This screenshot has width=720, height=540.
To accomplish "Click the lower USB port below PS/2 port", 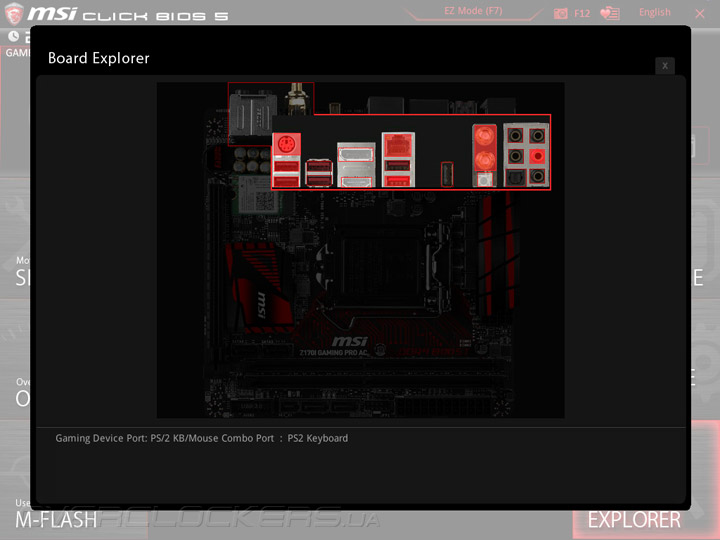I will click(x=287, y=181).
